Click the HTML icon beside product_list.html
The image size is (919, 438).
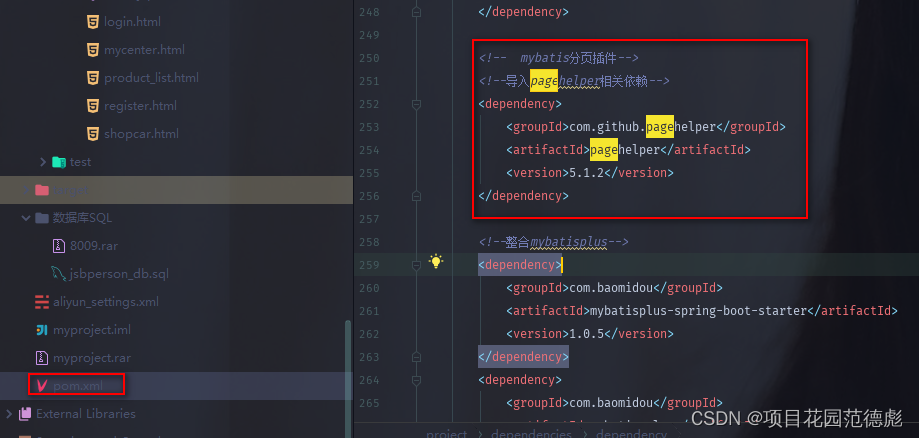pos(92,77)
